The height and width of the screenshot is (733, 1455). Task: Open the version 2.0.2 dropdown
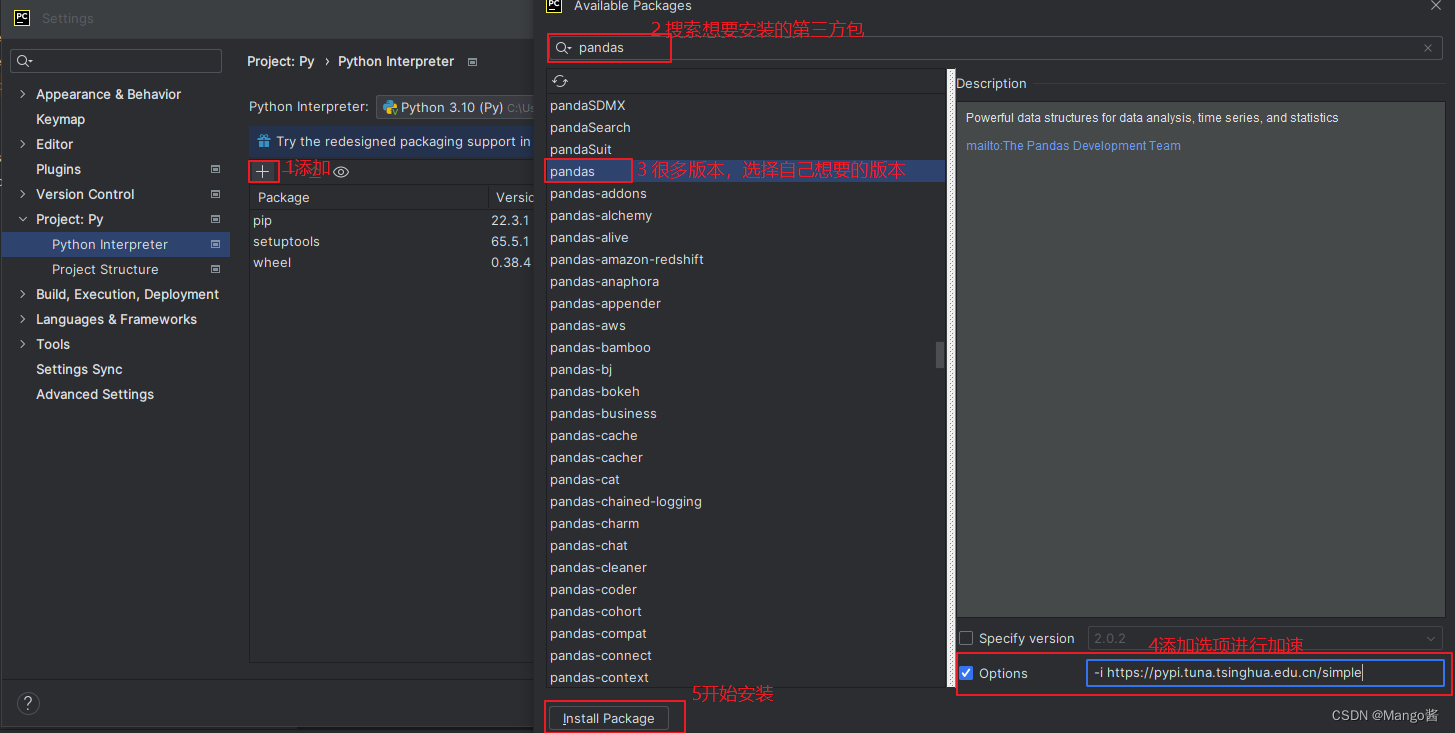coord(1264,638)
